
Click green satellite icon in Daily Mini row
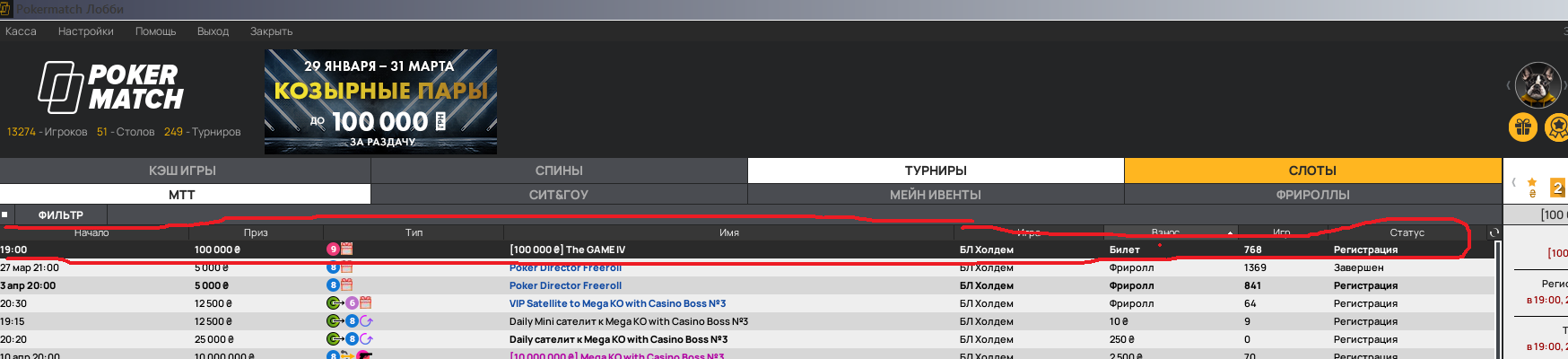[335, 321]
